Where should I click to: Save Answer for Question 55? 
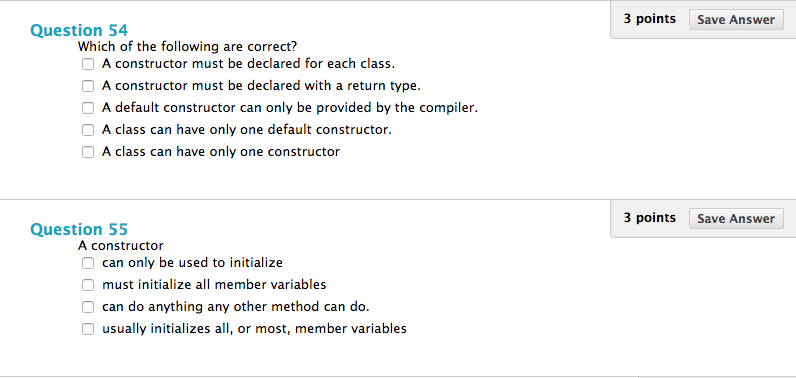736,219
